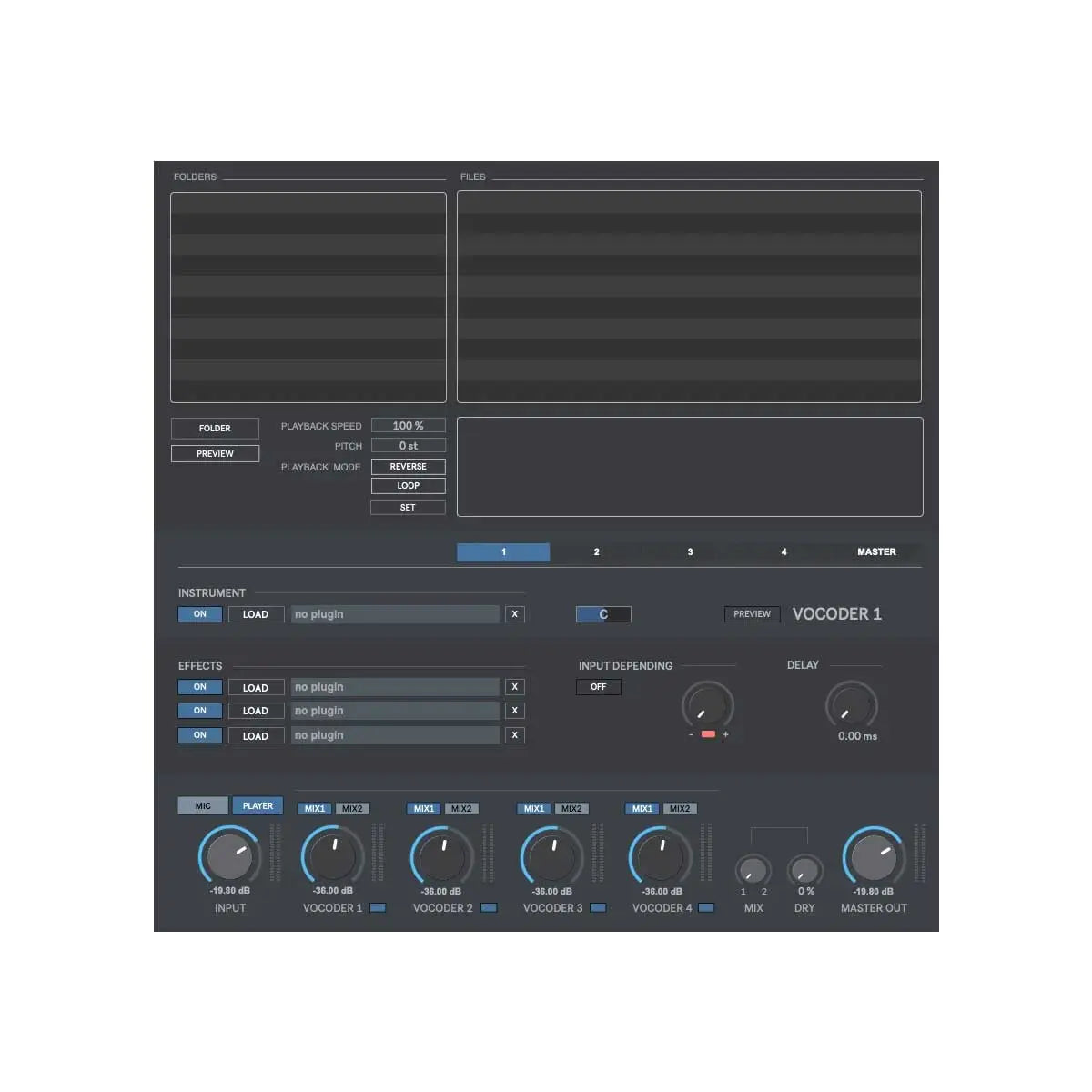Screen dimensions: 1092x1092
Task: Switch to the MASTER tab
Action: click(876, 551)
